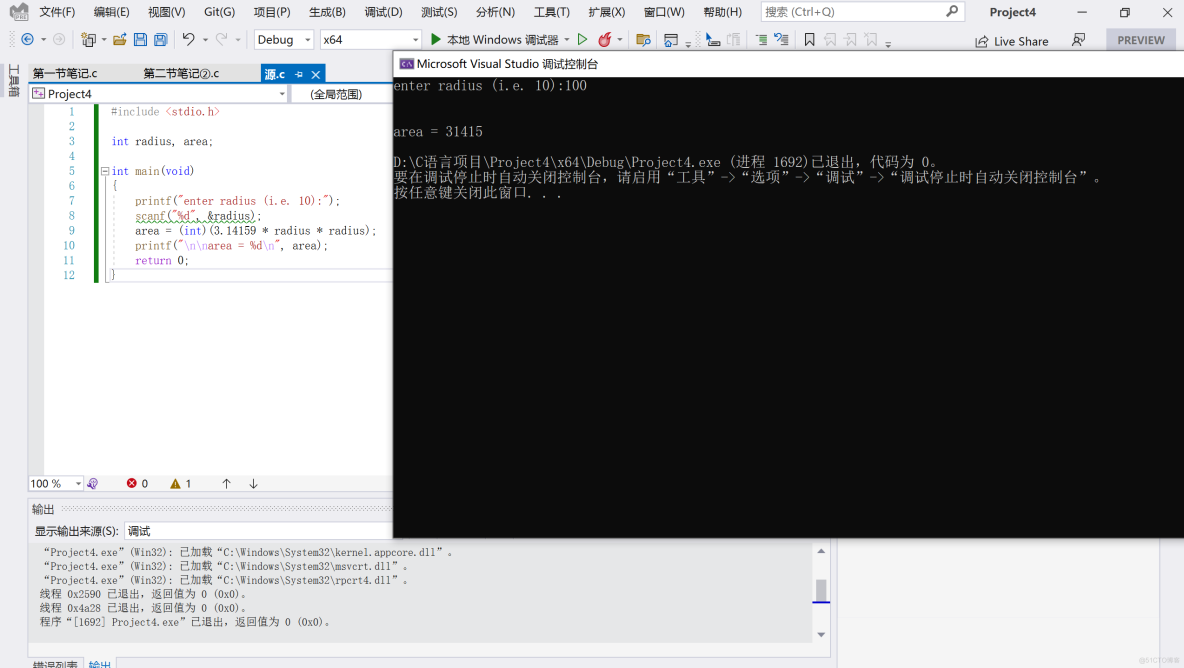
Task: Click the Navigate Backward arrow icon
Action: (x=27, y=39)
